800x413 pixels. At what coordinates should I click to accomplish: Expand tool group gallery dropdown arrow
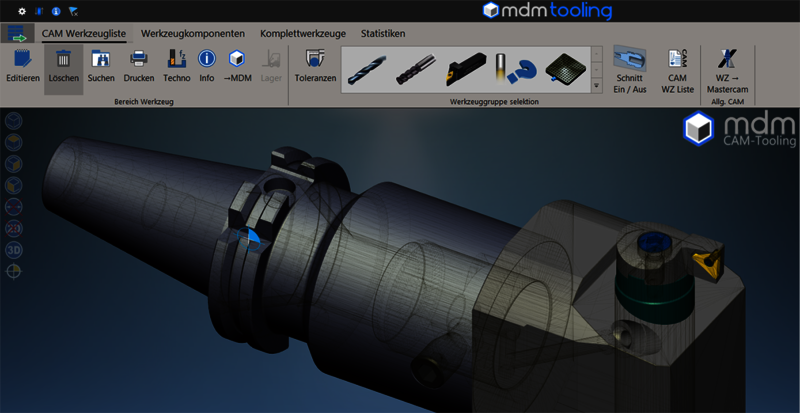point(597,87)
